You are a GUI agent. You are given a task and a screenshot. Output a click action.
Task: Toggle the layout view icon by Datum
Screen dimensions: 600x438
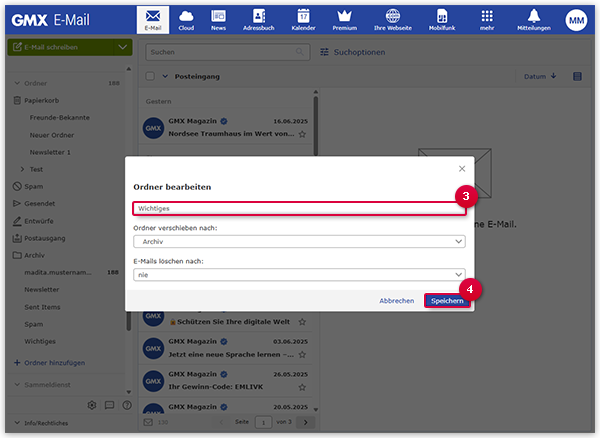coord(577,76)
